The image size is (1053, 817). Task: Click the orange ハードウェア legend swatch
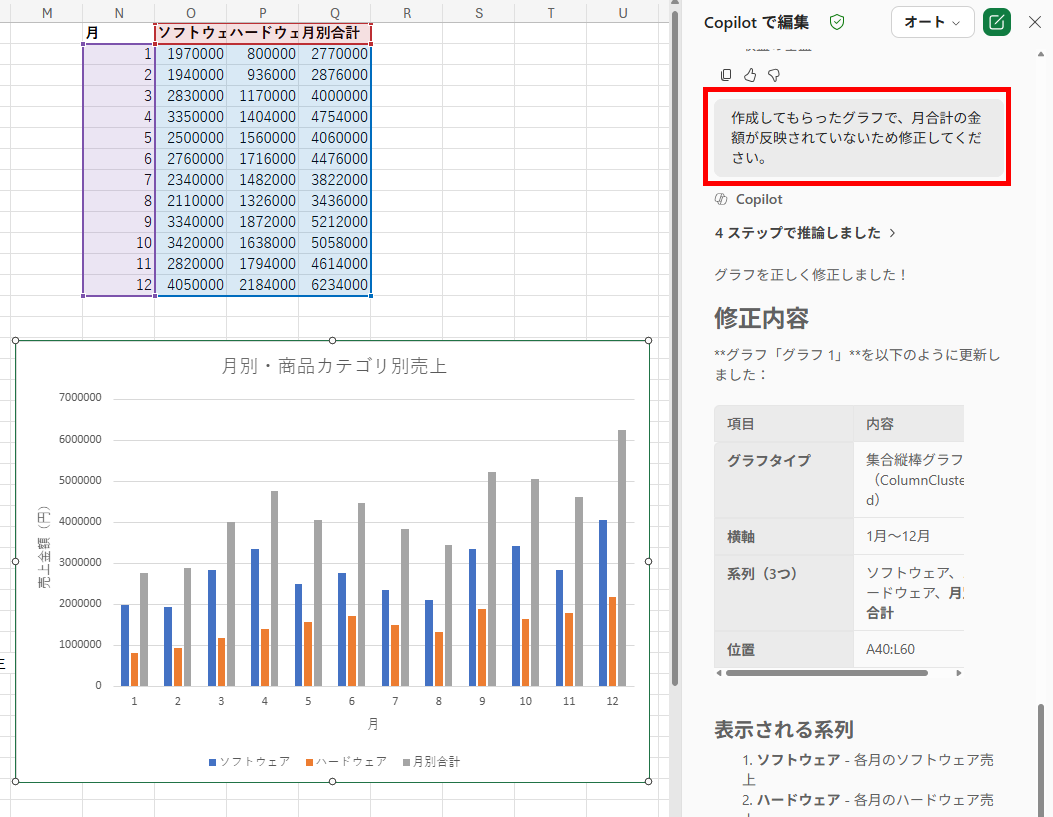[x=309, y=762]
